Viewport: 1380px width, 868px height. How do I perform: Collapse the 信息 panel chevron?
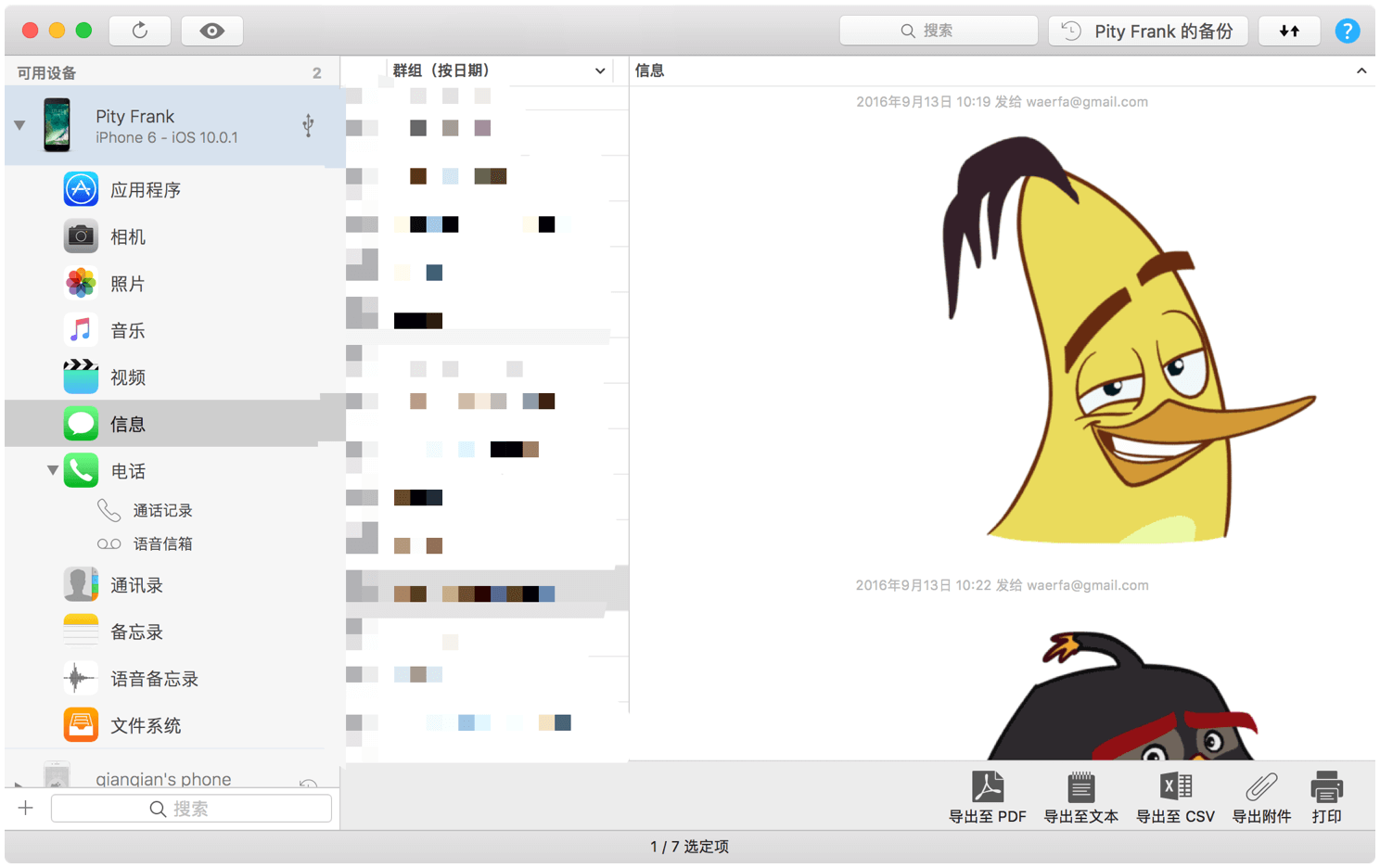tap(1361, 70)
